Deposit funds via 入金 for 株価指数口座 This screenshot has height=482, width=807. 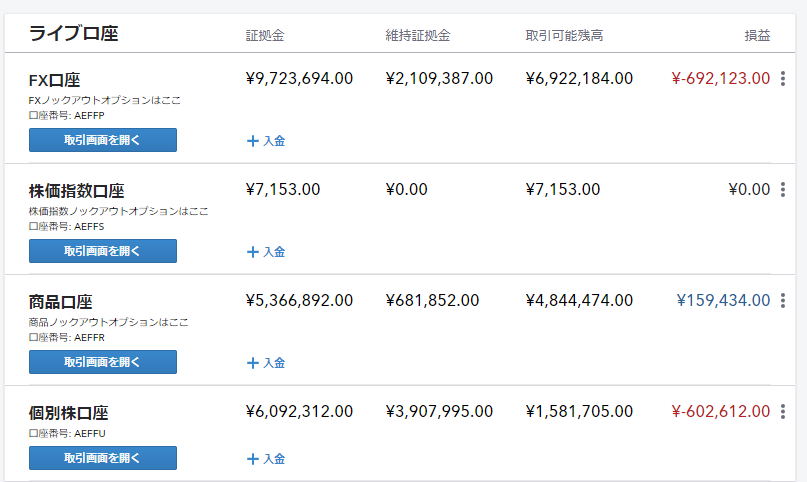click(x=266, y=252)
